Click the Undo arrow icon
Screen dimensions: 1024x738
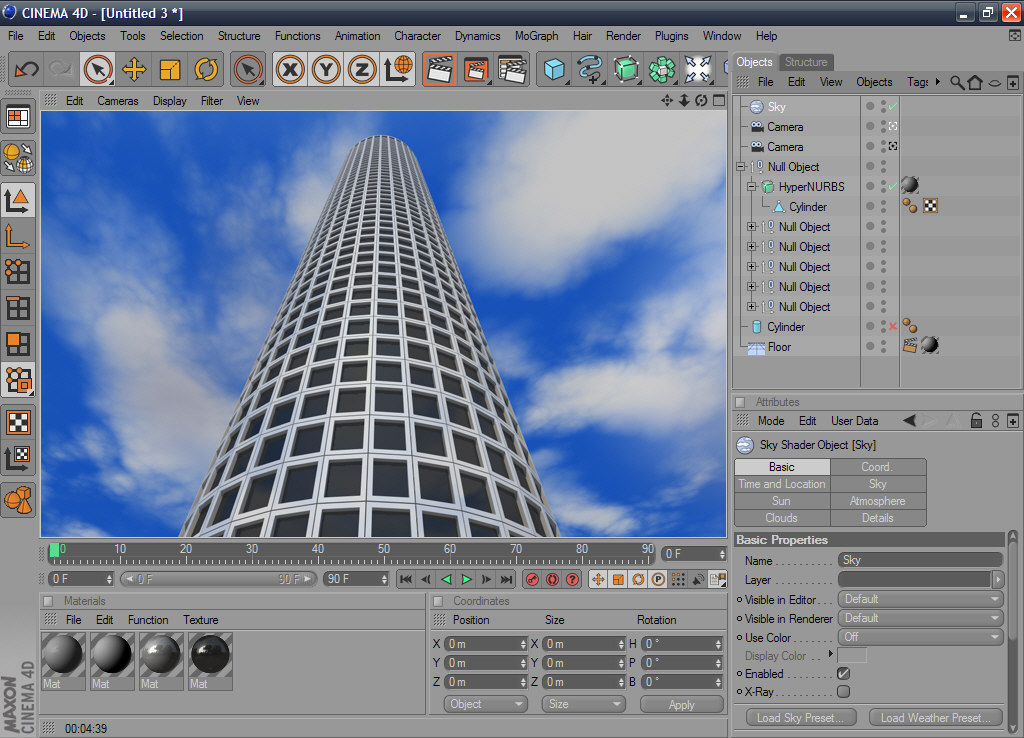click(27, 69)
